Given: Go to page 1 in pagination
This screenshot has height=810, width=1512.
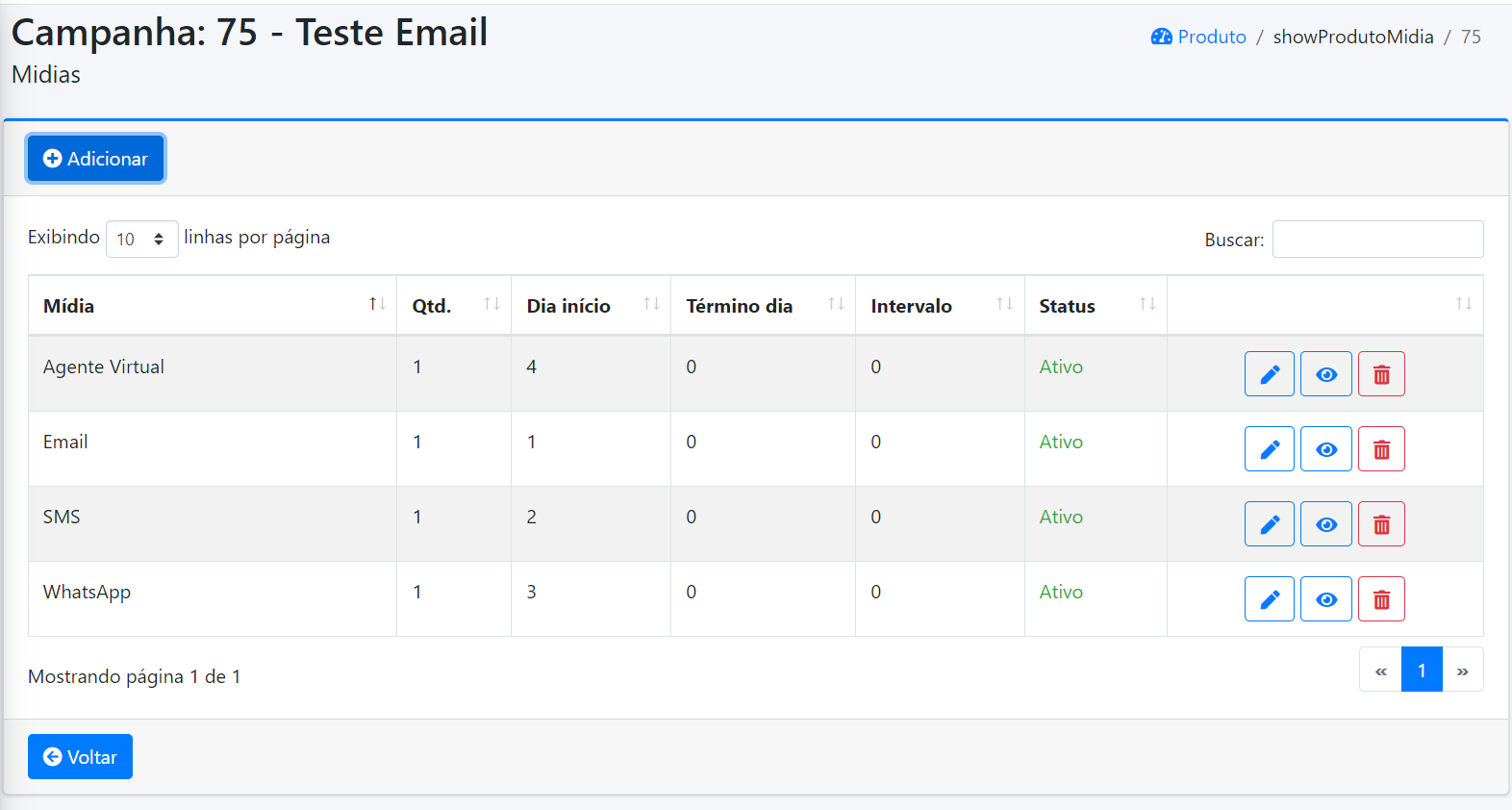Looking at the screenshot, I should click(x=1422, y=670).
